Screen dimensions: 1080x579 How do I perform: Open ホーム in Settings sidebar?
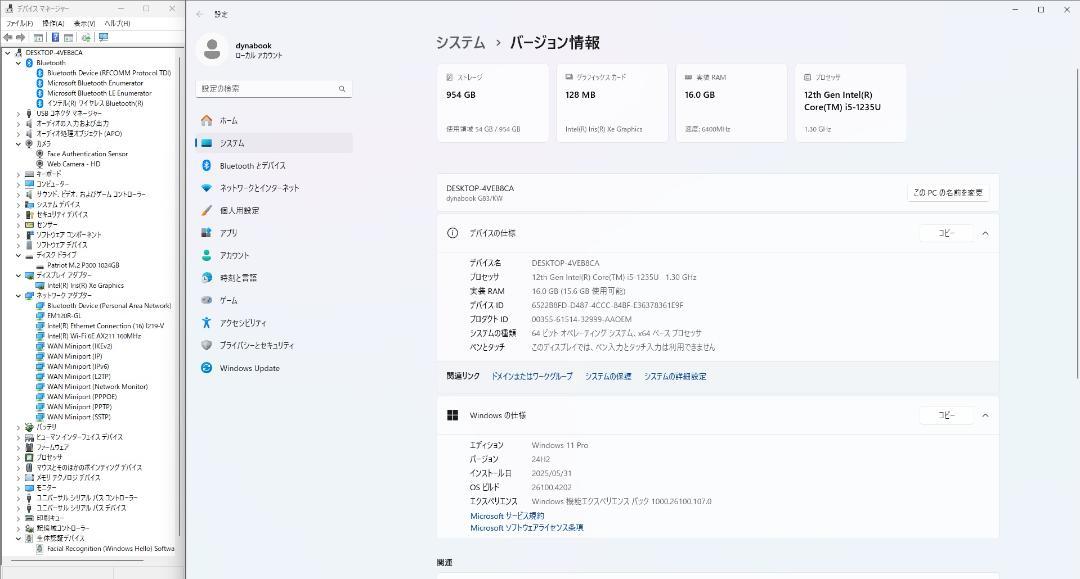click(x=273, y=120)
